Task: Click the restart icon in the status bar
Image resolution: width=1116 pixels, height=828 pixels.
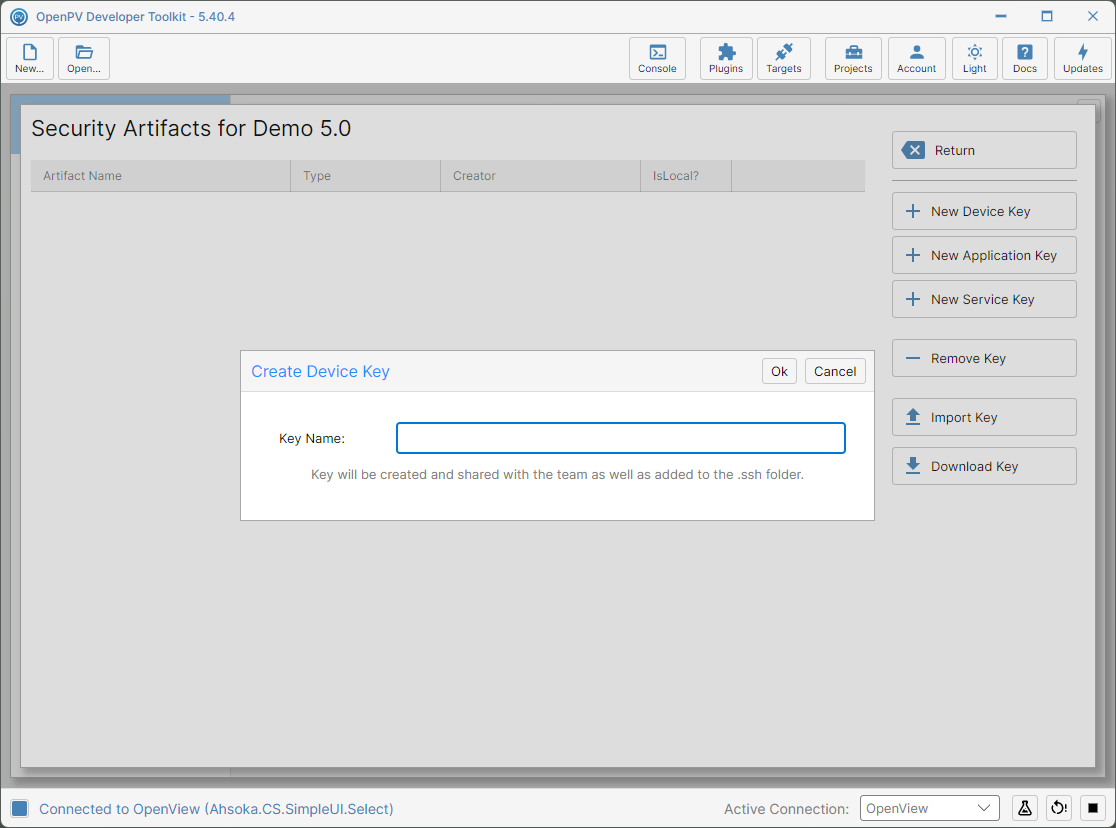Action: tap(1059, 808)
